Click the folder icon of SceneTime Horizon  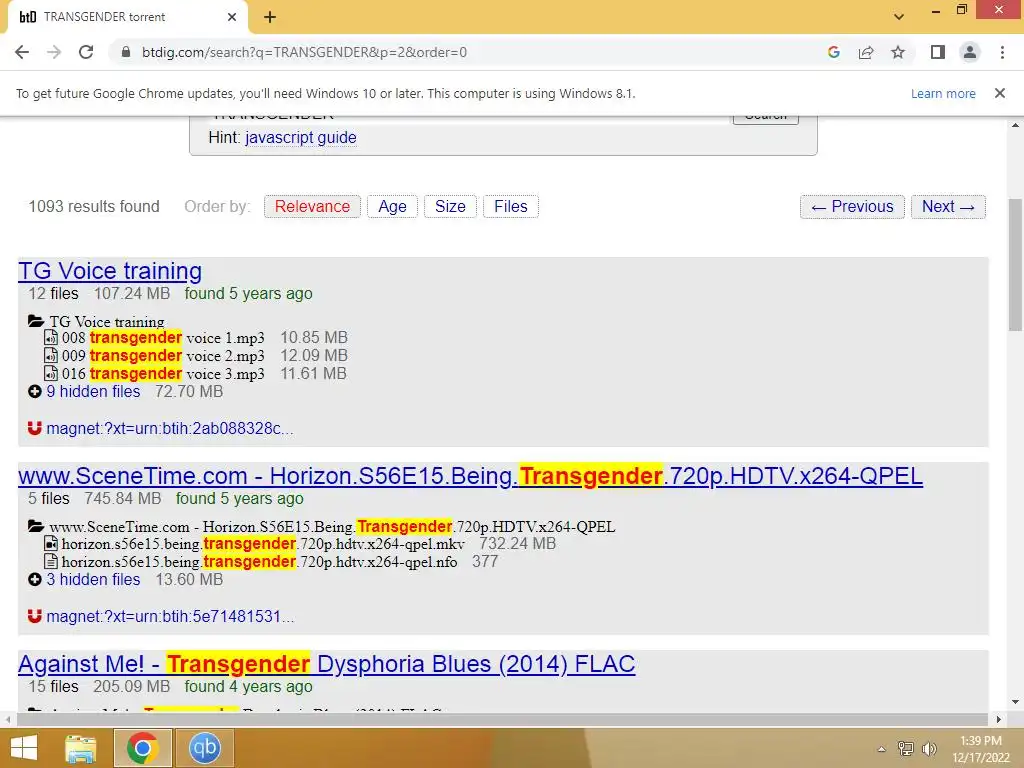36,526
